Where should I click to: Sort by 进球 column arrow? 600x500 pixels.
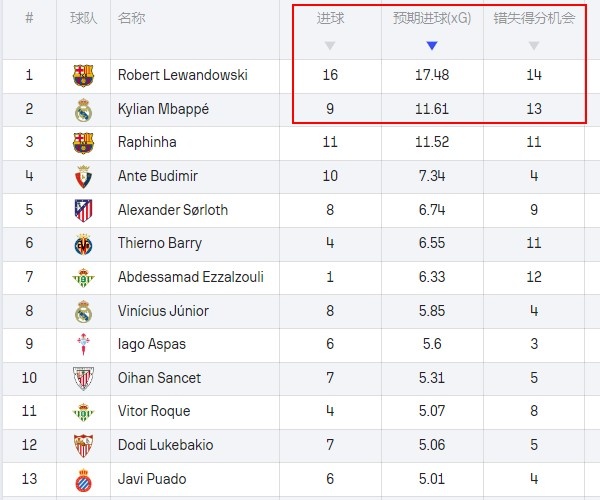point(330,46)
